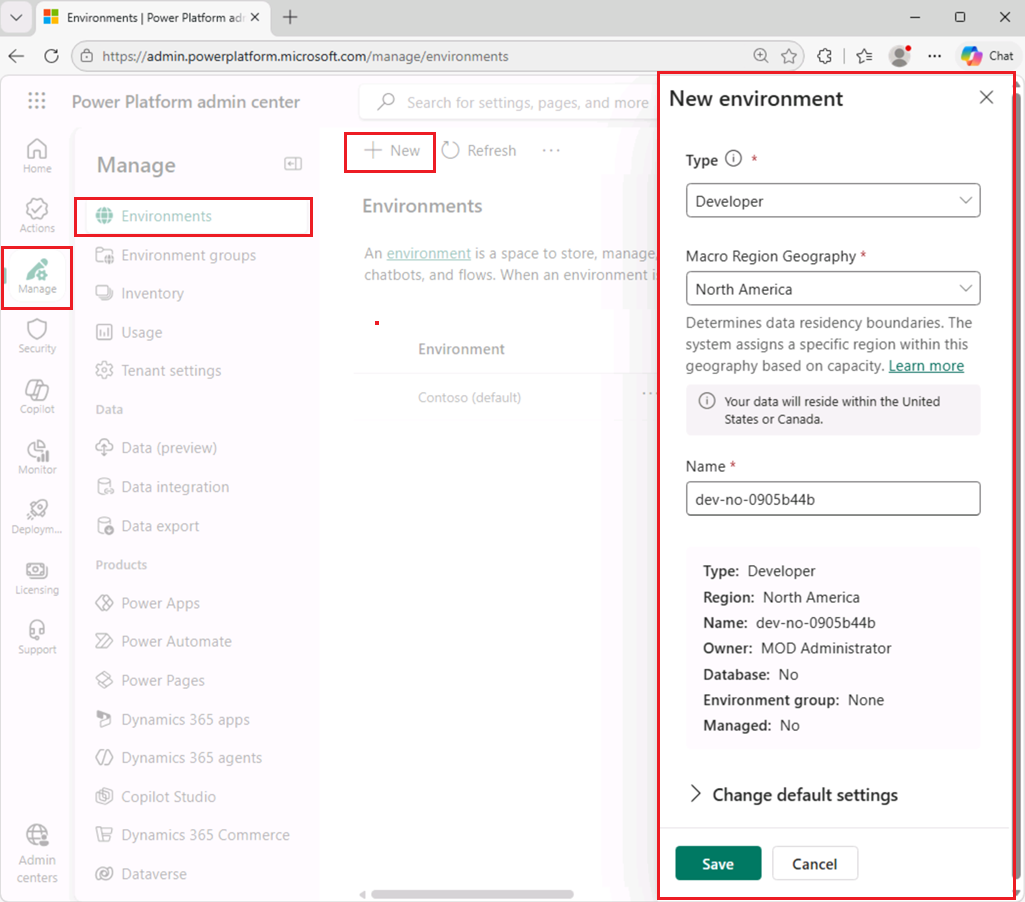Go to Home in left rail
Screen dimensions: 1025x902
tap(37, 156)
